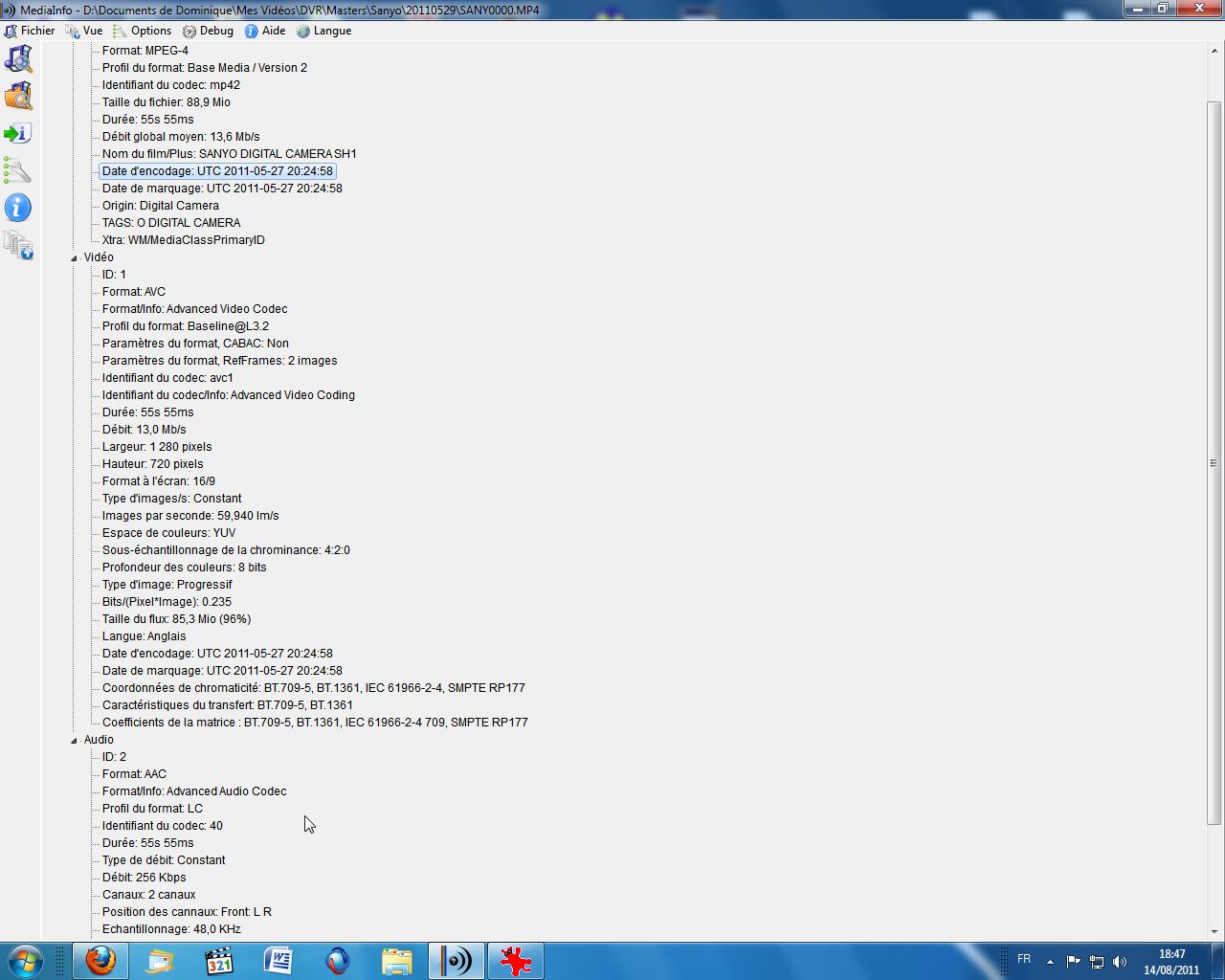Select 'Identifiant du codec: mp42' row
This screenshot has height=980, width=1225.
coord(171,85)
